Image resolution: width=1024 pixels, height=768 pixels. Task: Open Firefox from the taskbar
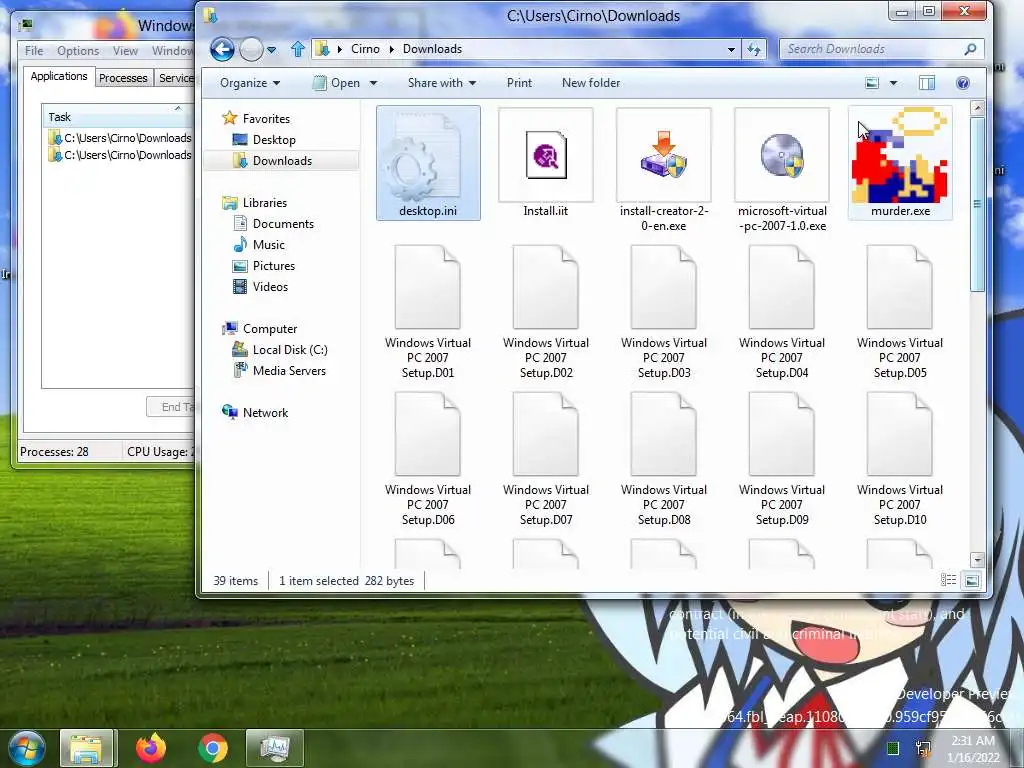tap(151, 748)
